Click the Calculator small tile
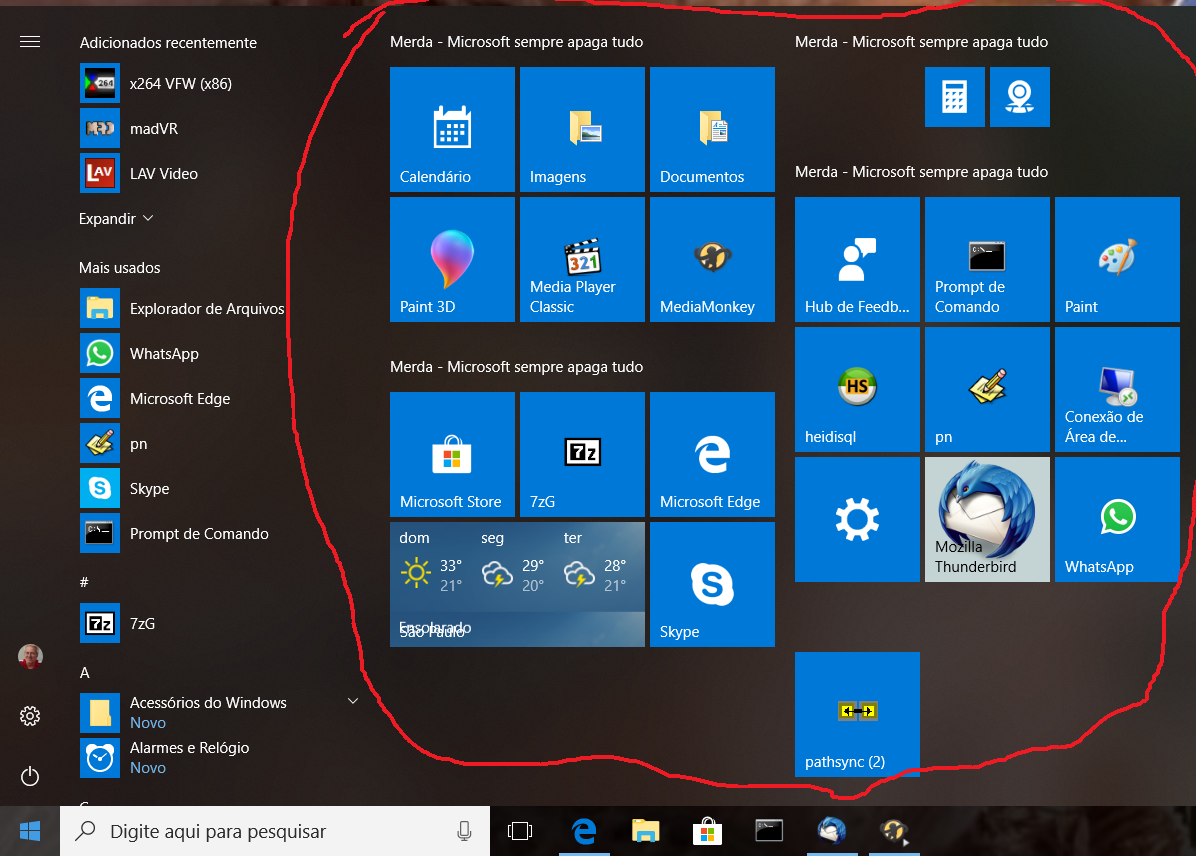The height and width of the screenshot is (856, 1196). (954, 97)
